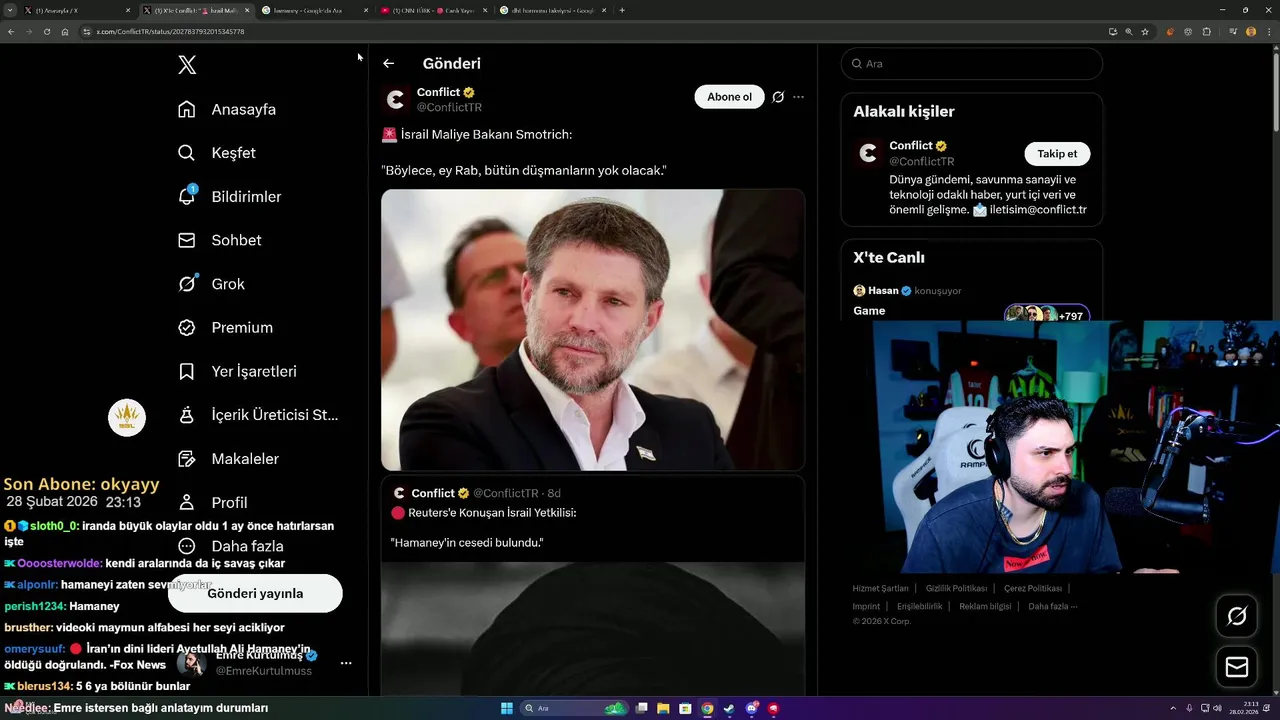This screenshot has width=1280, height=720.
Task: Click the Ara search field on X
Action: click(x=971, y=63)
